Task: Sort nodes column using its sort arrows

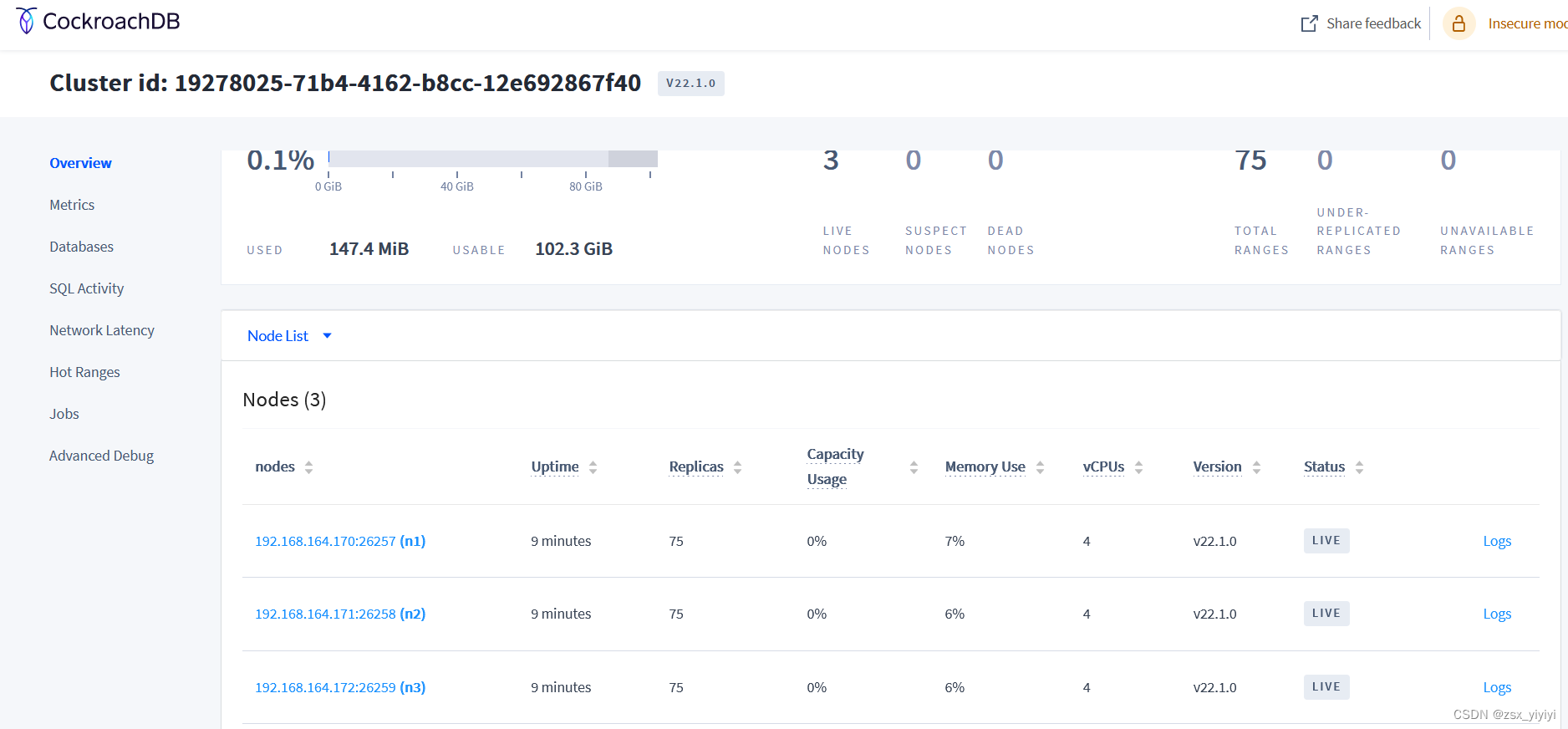Action: [x=309, y=467]
